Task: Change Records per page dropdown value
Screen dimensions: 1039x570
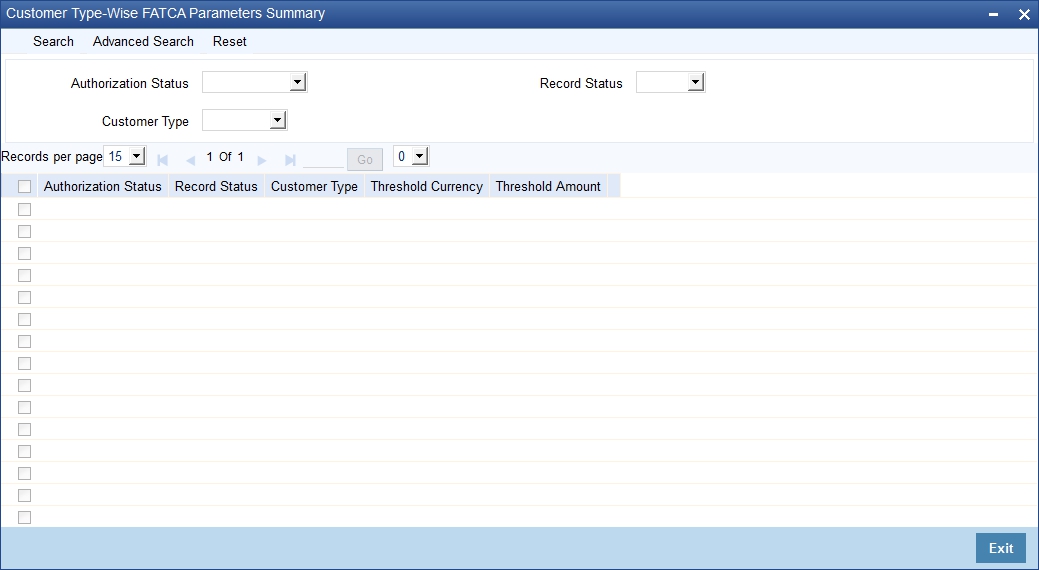Action: point(125,156)
